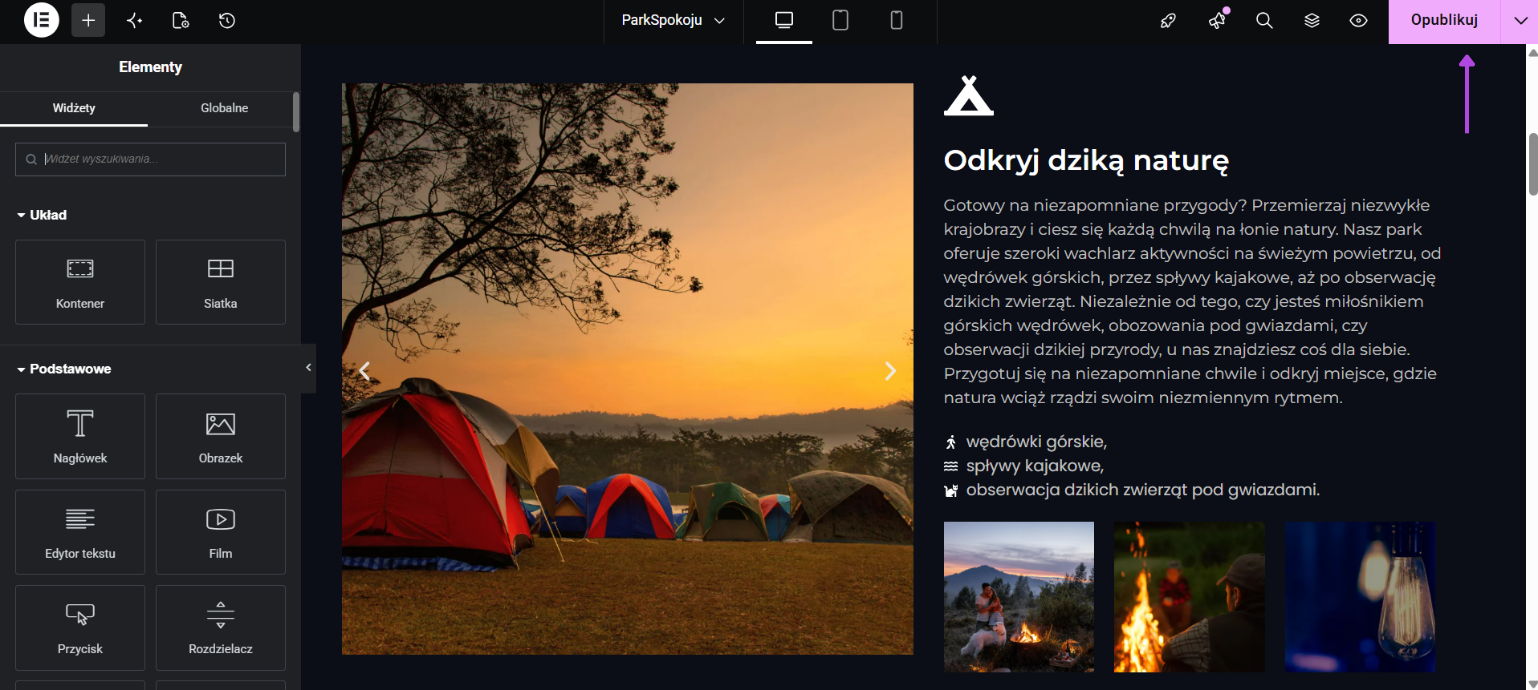Screen dimensions: 1538x690
Task: Select the Przycisk button widget
Action: coord(80,628)
